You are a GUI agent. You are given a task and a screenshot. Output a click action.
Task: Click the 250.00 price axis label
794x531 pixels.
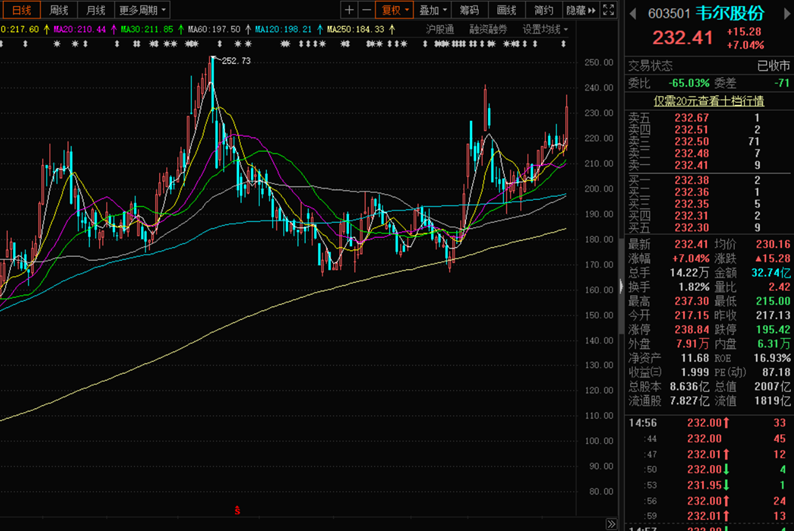click(599, 62)
